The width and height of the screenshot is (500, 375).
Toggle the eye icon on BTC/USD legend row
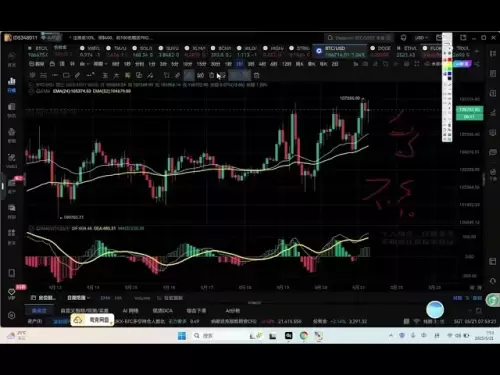pos(31,85)
